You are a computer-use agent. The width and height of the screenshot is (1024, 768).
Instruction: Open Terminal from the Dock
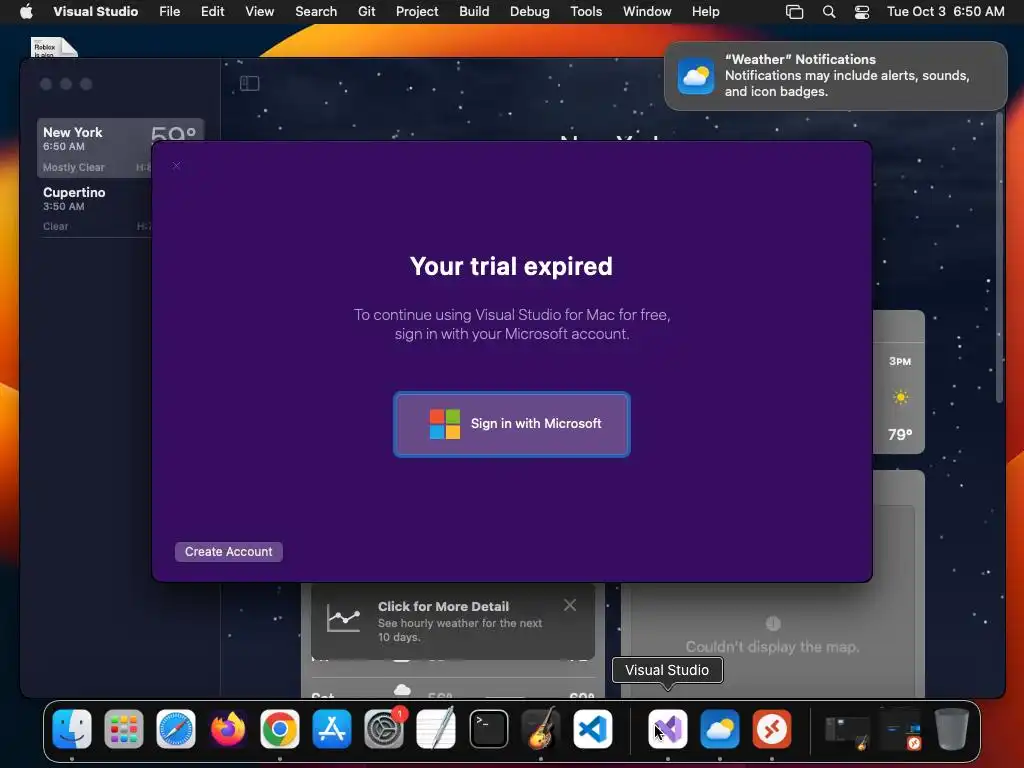click(488, 729)
